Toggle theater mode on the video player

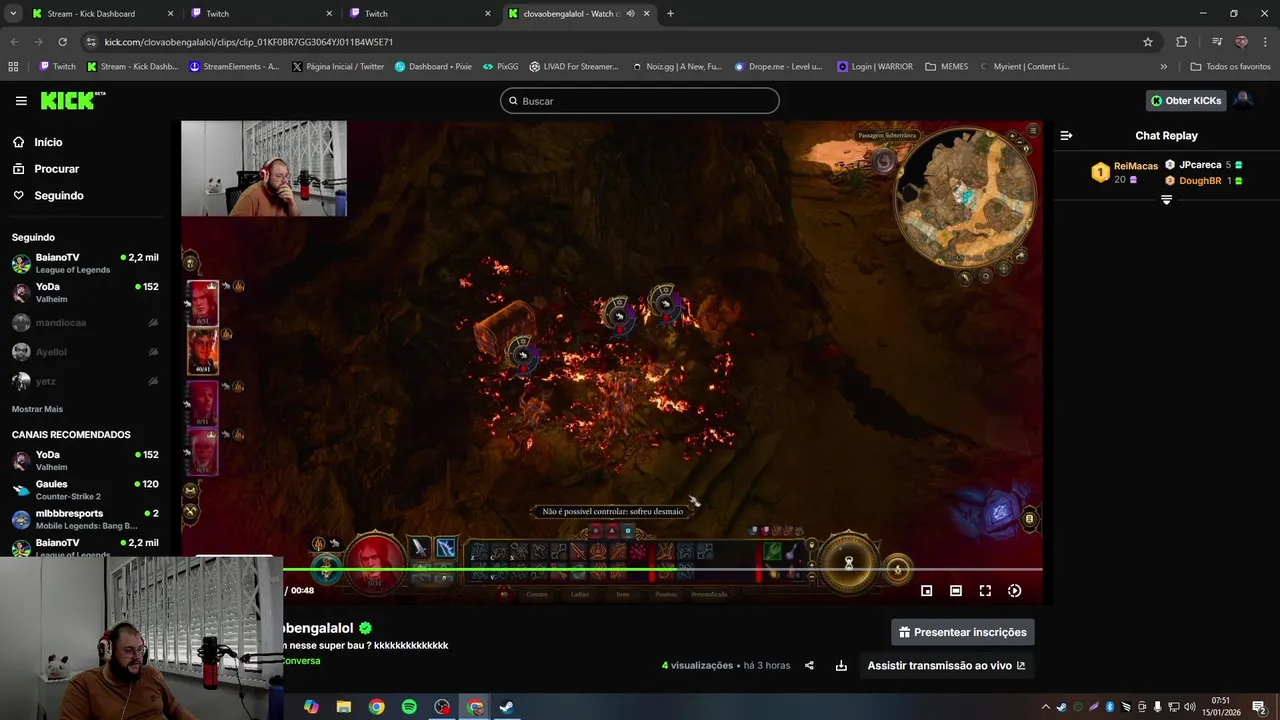click(x=956, y=591)
